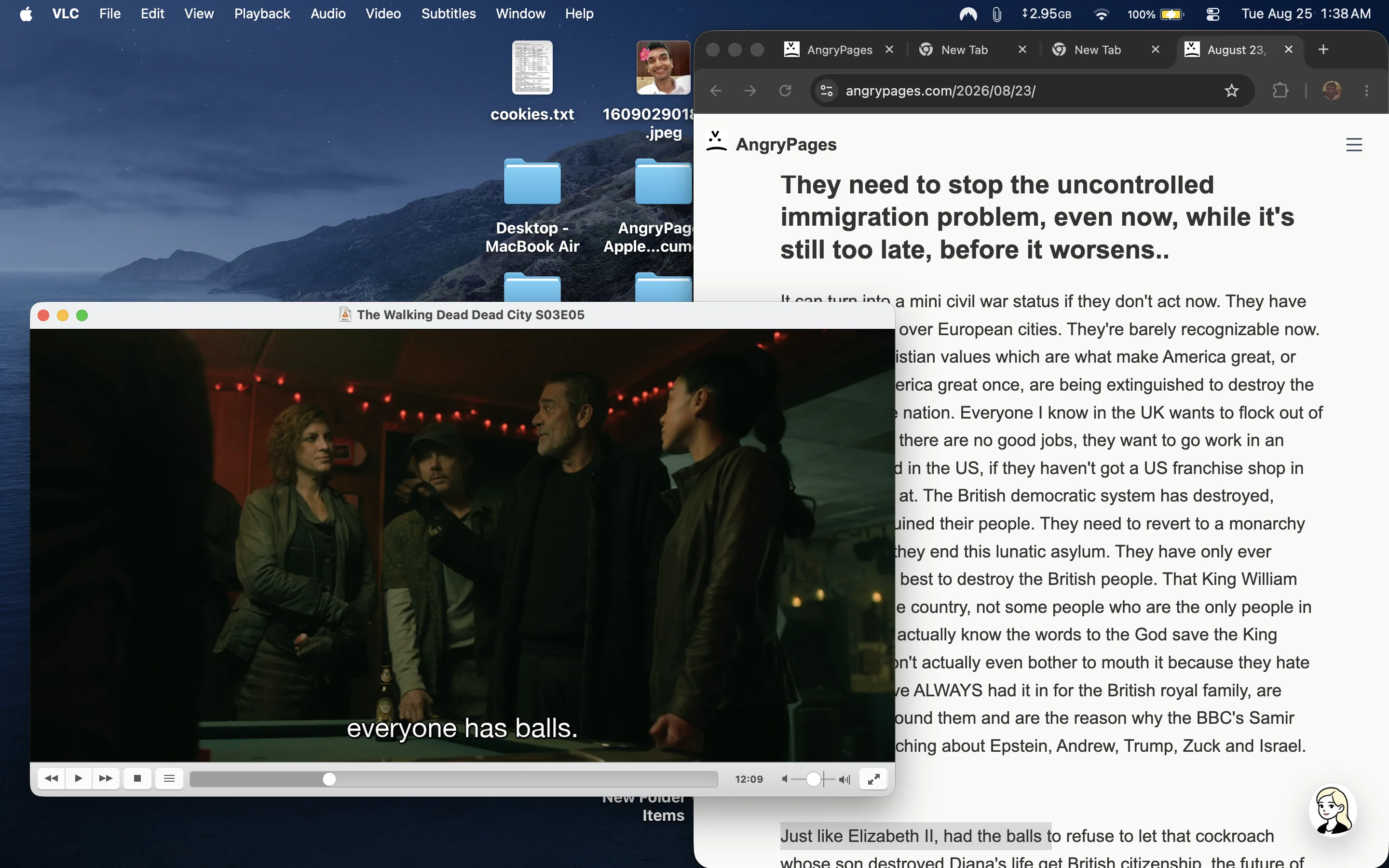
Task: Set max volume via VLC's loud speaker icon
Action: coord(844,779)
